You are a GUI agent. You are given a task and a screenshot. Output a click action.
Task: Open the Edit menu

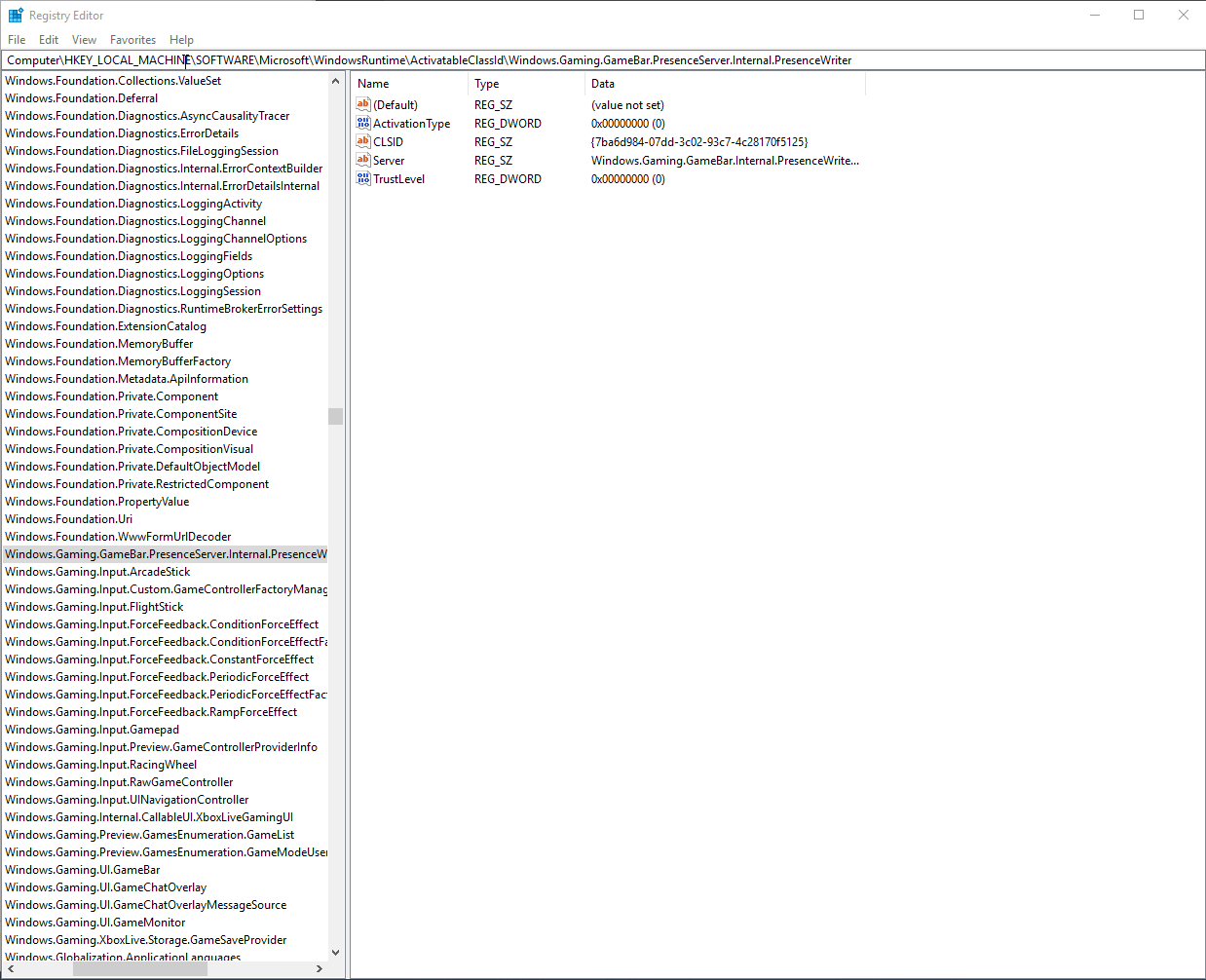49,40
